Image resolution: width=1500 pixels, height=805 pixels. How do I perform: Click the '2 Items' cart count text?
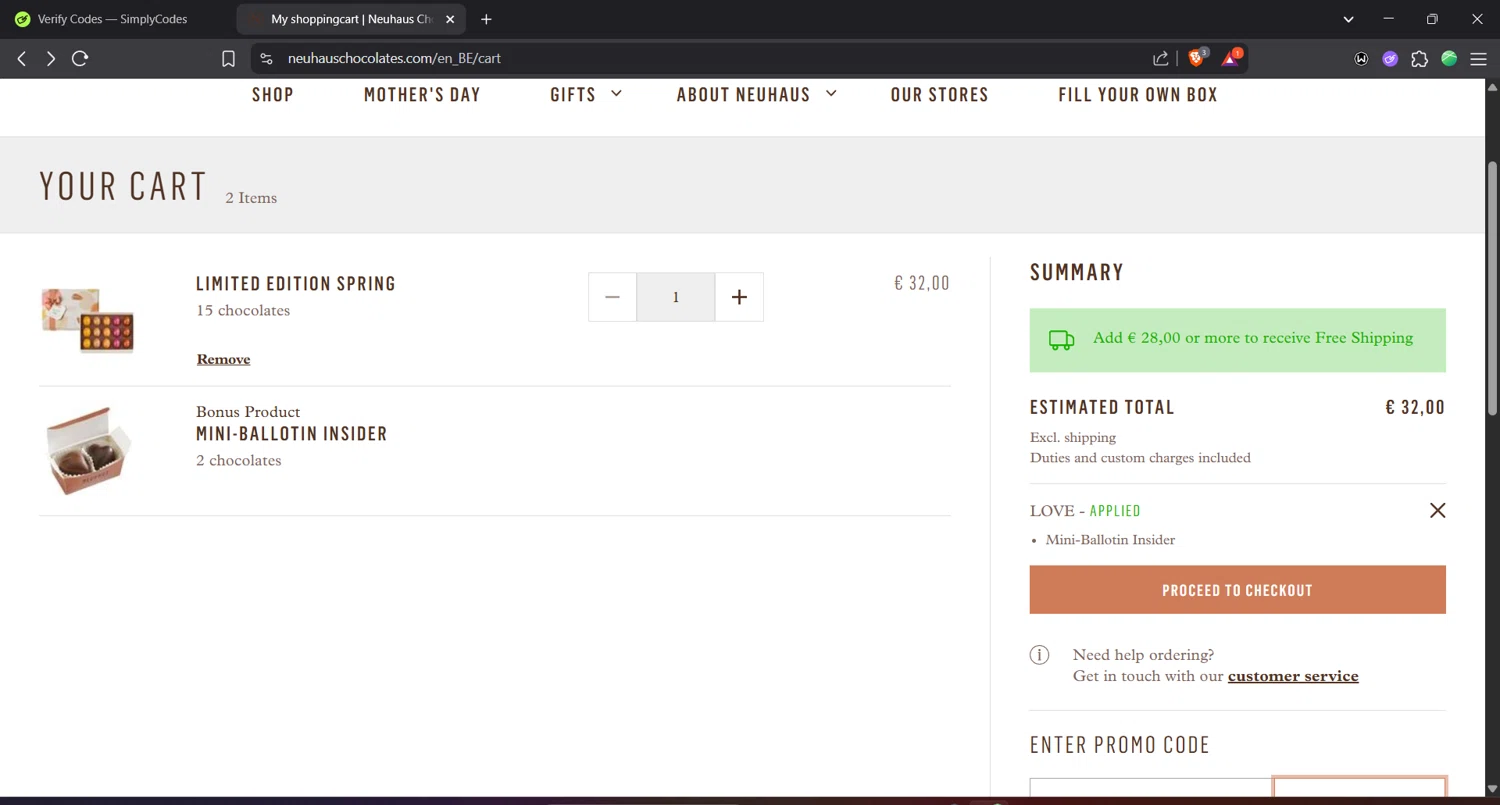[x=251, y=198]
